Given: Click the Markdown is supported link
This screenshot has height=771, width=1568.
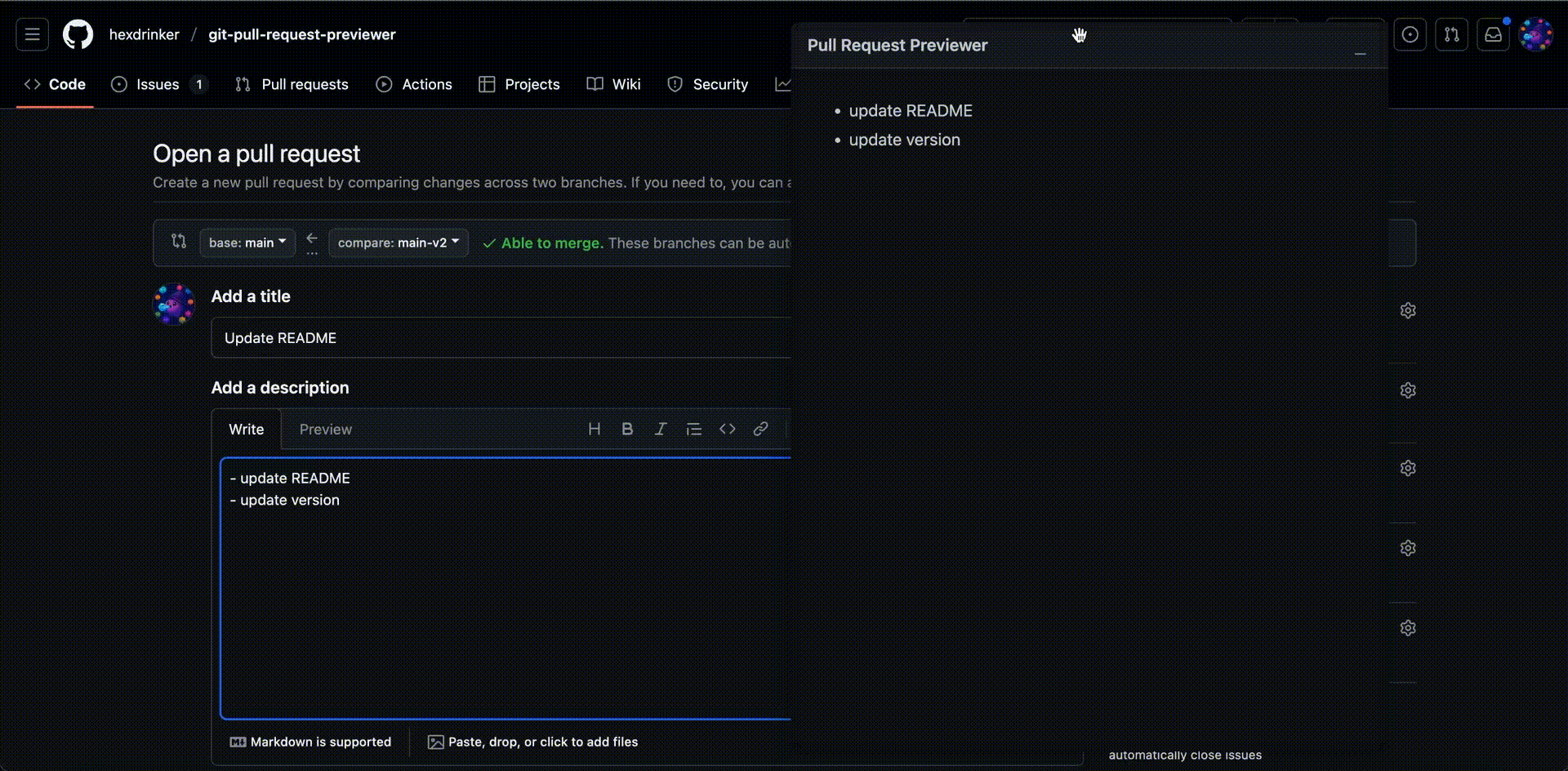Looking at the screenshot, I should [311, 742].
